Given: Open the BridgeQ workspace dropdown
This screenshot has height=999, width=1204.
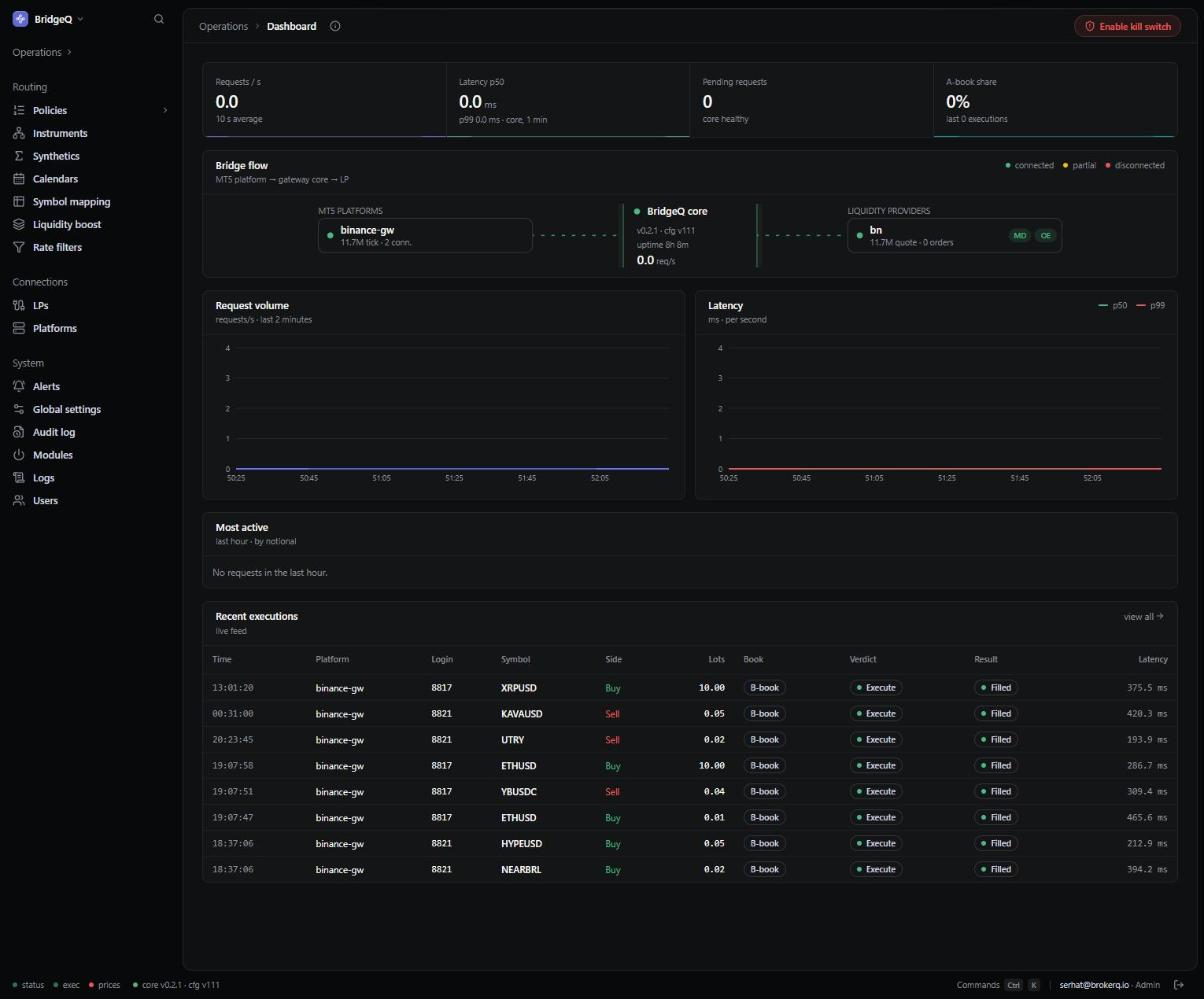Looking at the screenshot, I should [48, 19].
